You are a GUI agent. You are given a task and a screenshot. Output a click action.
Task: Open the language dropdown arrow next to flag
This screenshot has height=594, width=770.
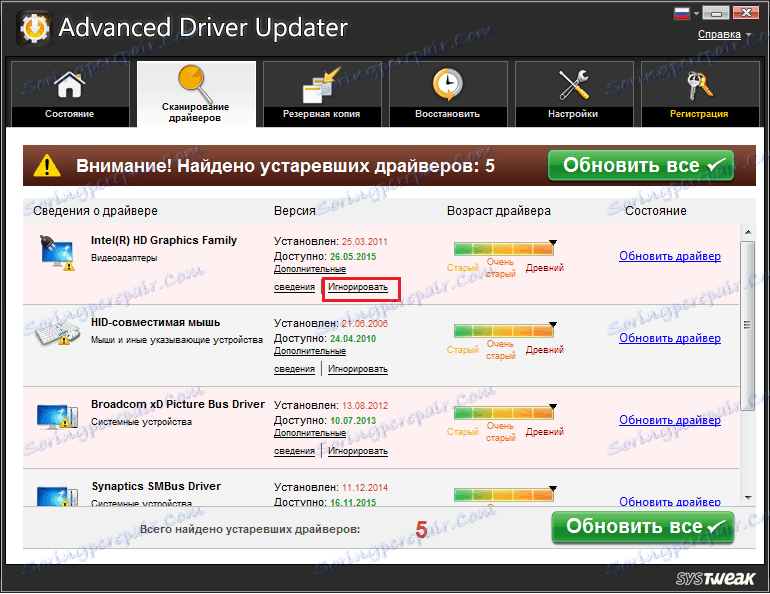pos(696,14)
